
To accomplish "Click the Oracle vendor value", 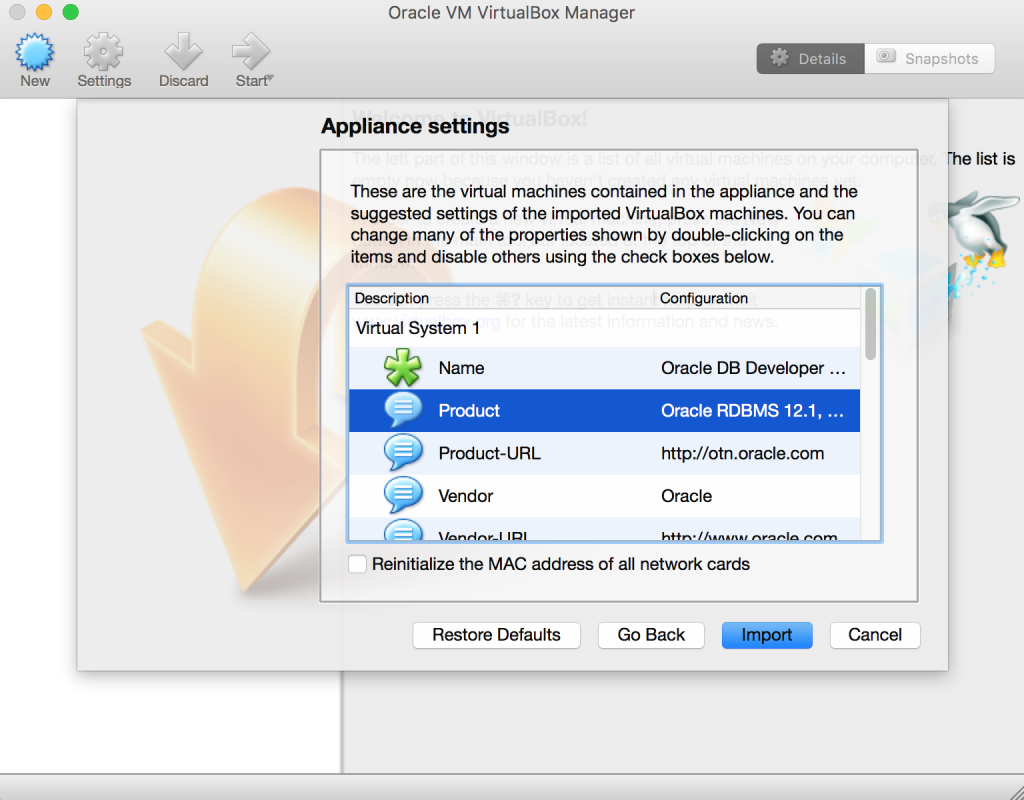I will [686, 496].
